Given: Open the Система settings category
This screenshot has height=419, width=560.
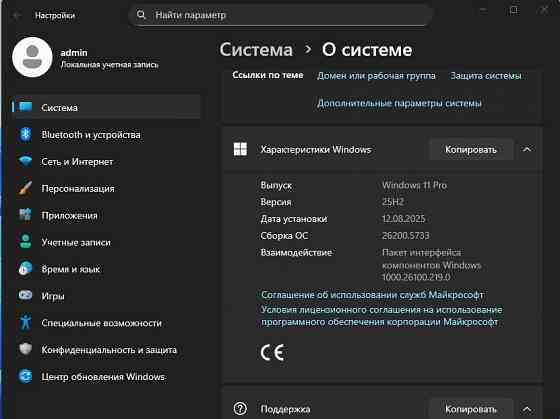Looking at the screenshot, I should pyautogui.click(x=106, y=107).
